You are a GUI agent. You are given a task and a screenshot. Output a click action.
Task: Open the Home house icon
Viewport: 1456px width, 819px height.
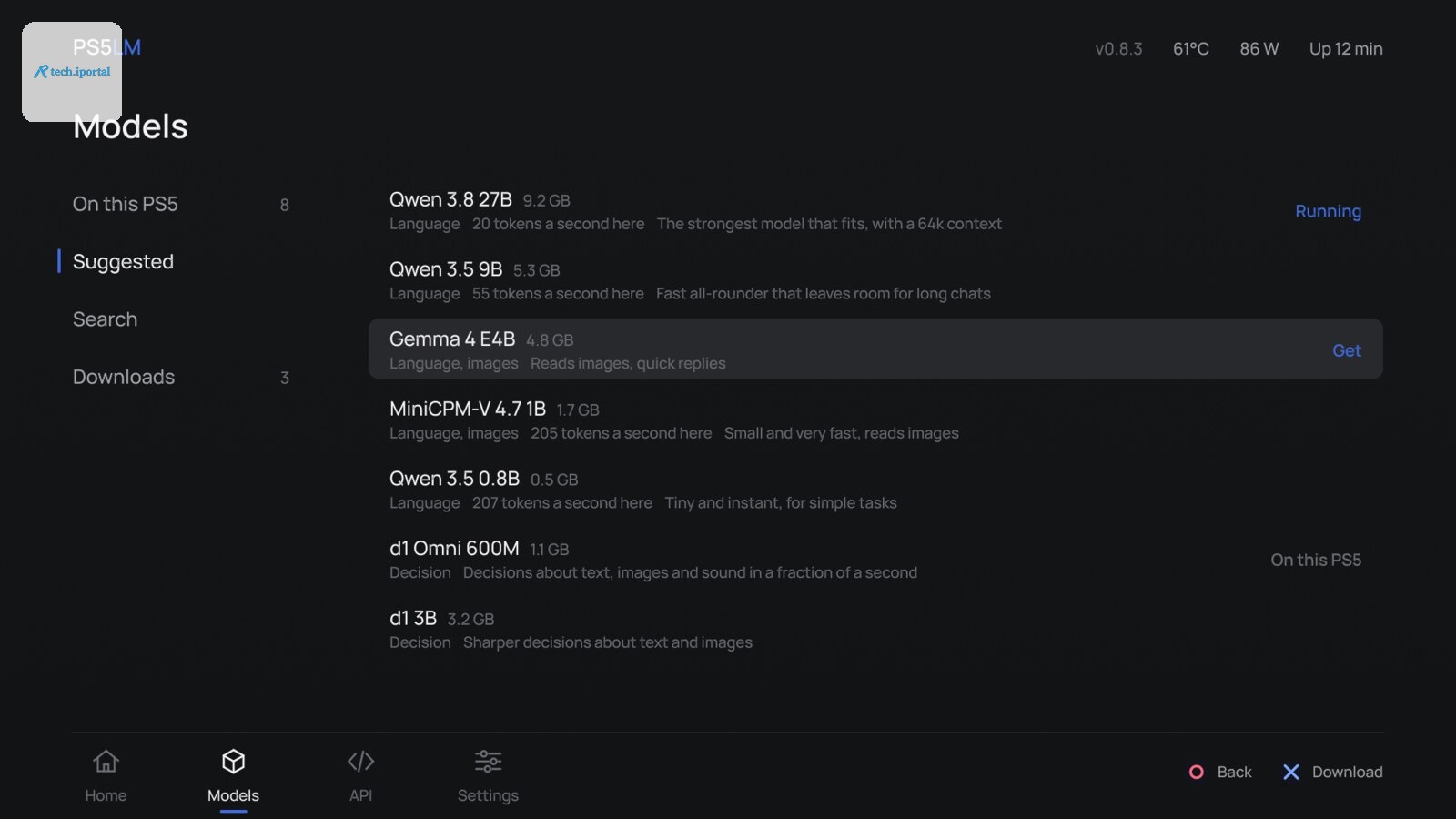pyautogui.click(x=106, y=761)
